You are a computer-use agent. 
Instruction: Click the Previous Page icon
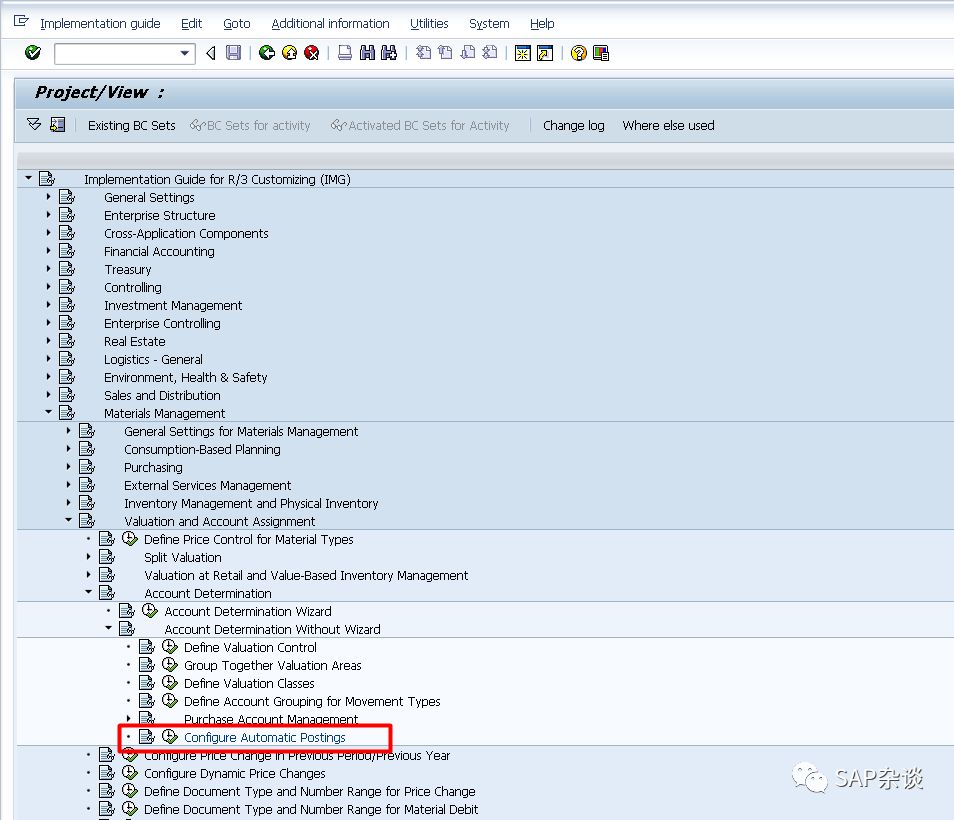tap(445, 53)
